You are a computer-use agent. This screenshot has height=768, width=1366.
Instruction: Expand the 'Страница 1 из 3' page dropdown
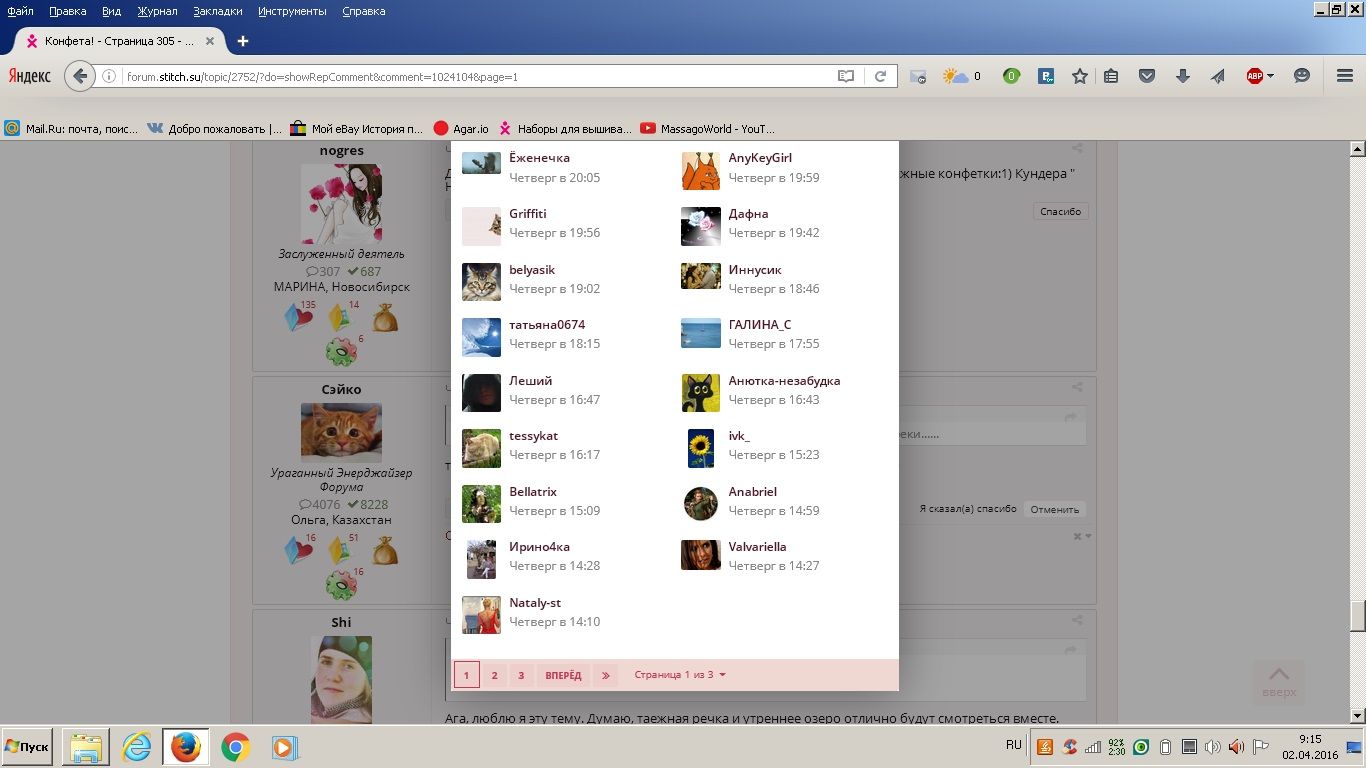tap(680, 675)
